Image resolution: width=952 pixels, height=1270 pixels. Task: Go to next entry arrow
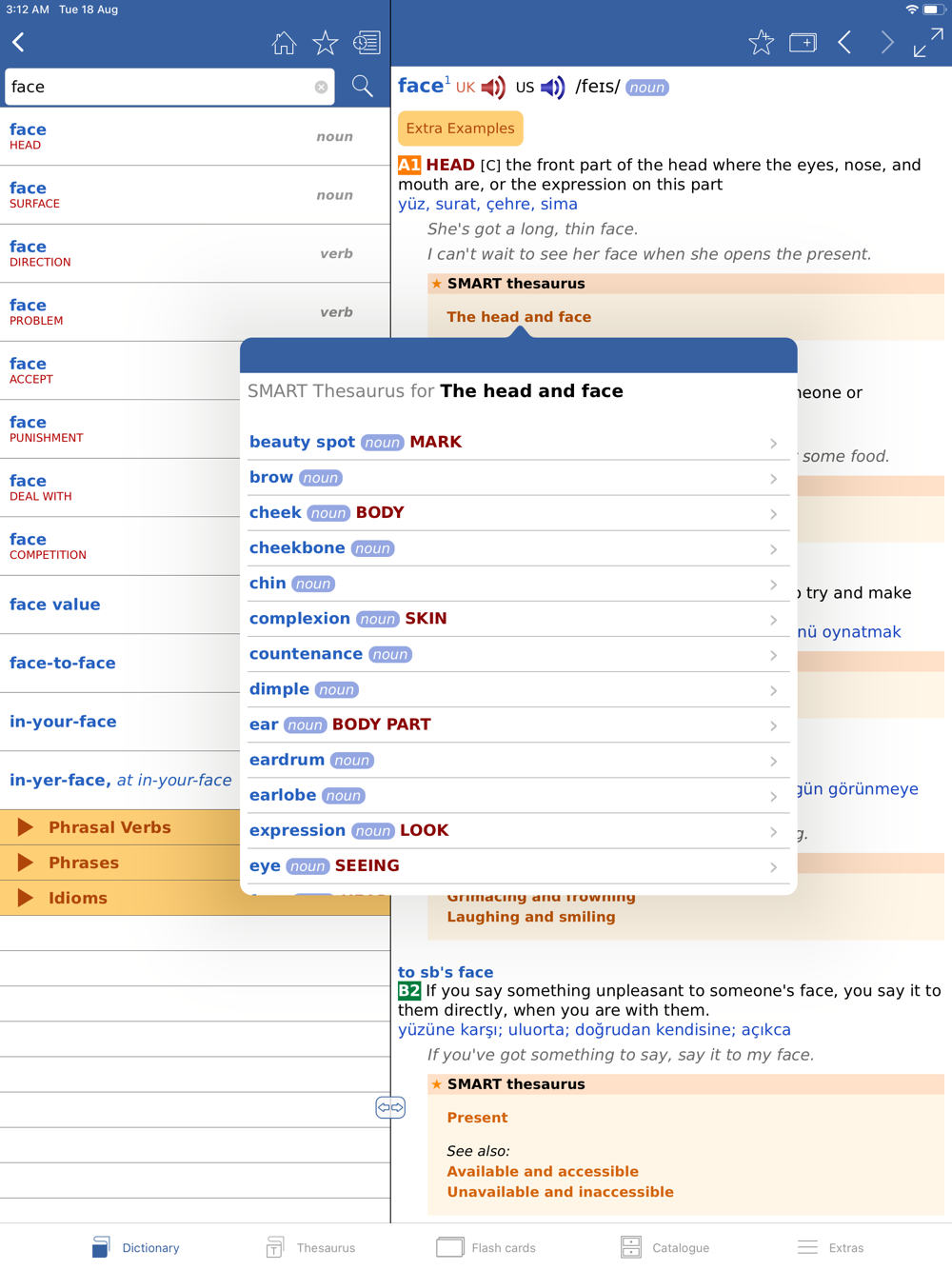pos(887,42)
